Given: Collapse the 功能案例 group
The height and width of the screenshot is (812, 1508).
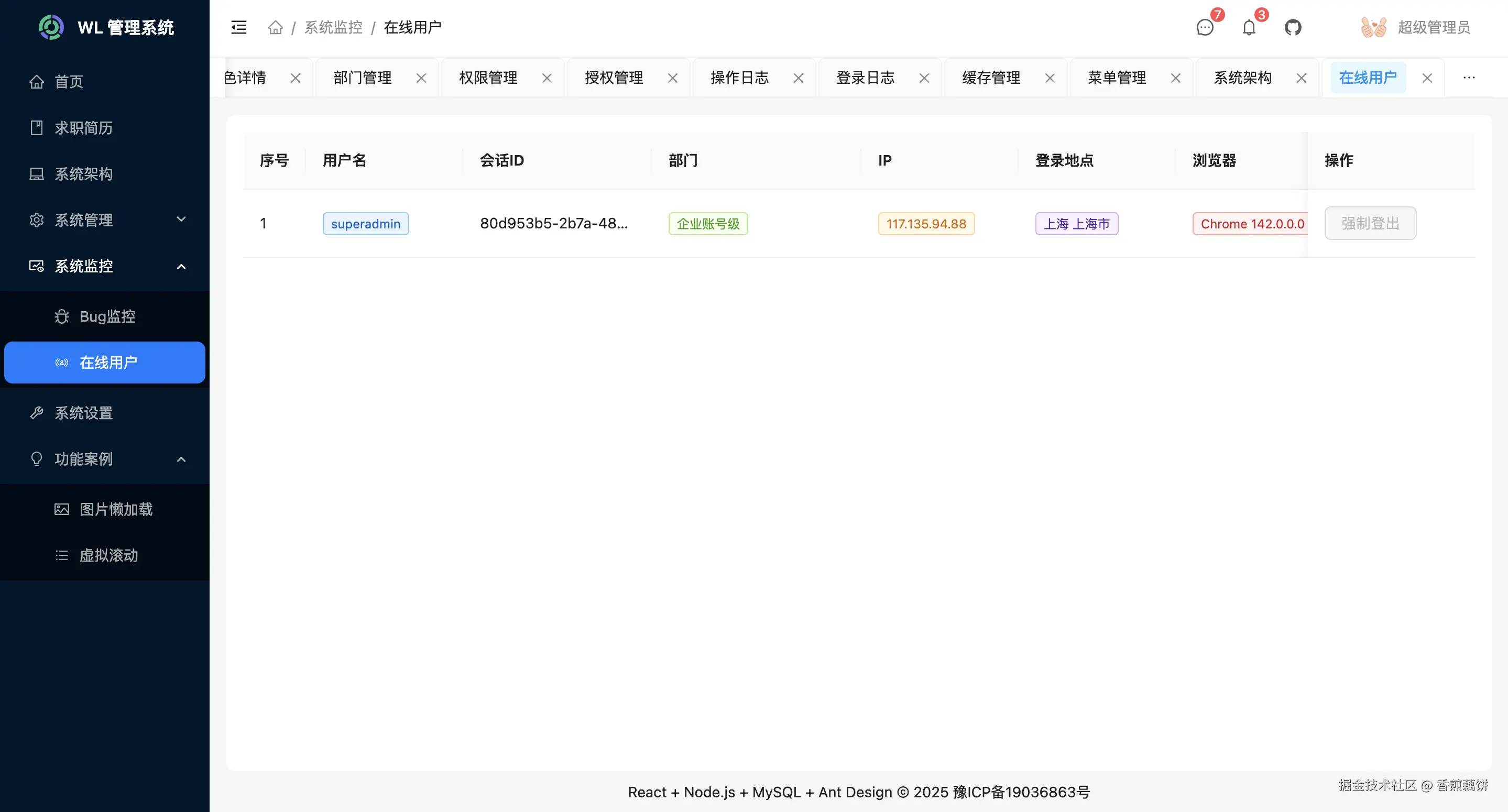Looking at the screenshot, I should pos(84,459).
